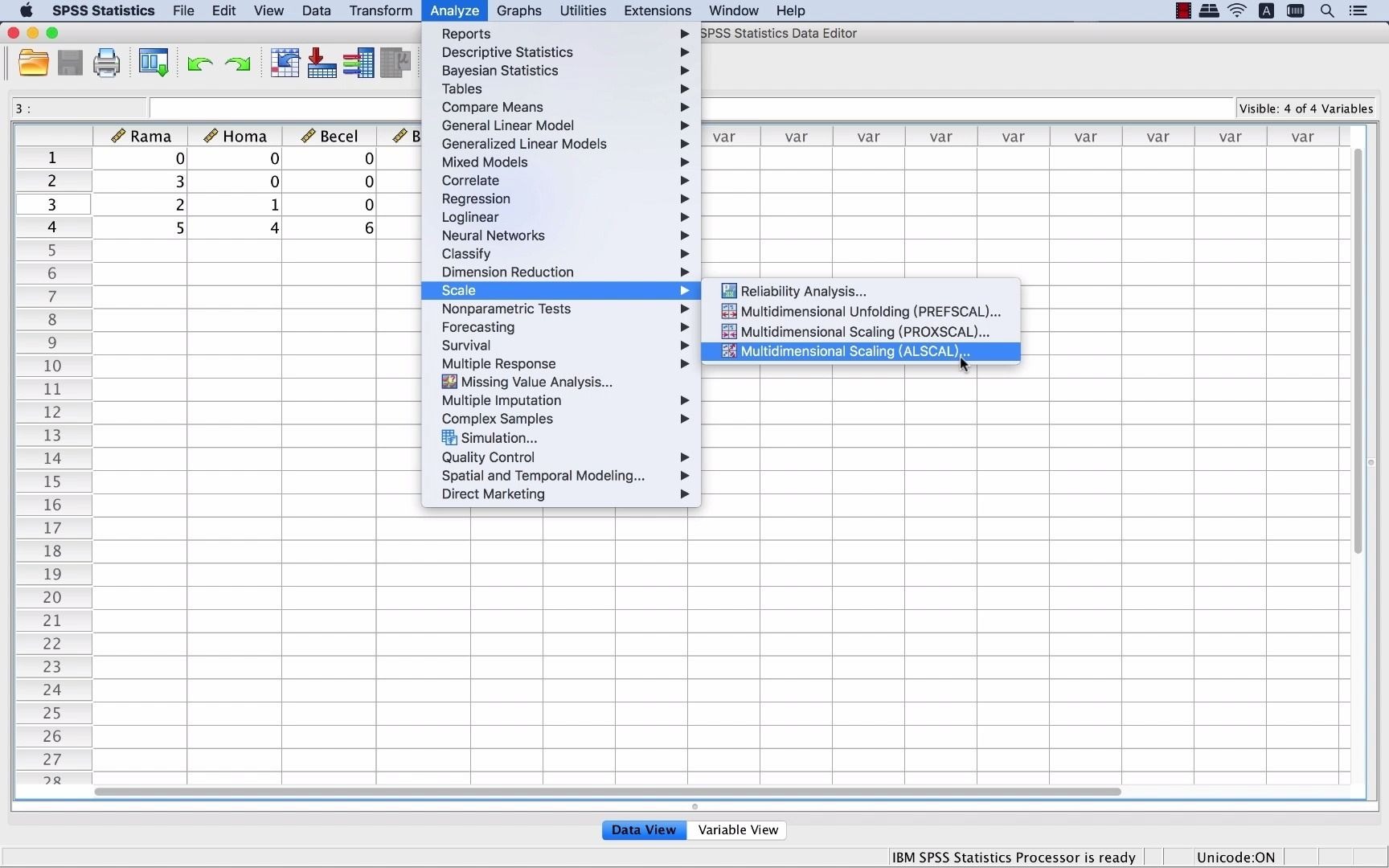
Task: Select Bayesian Statistics menu entry
Action: coord(561,71)
